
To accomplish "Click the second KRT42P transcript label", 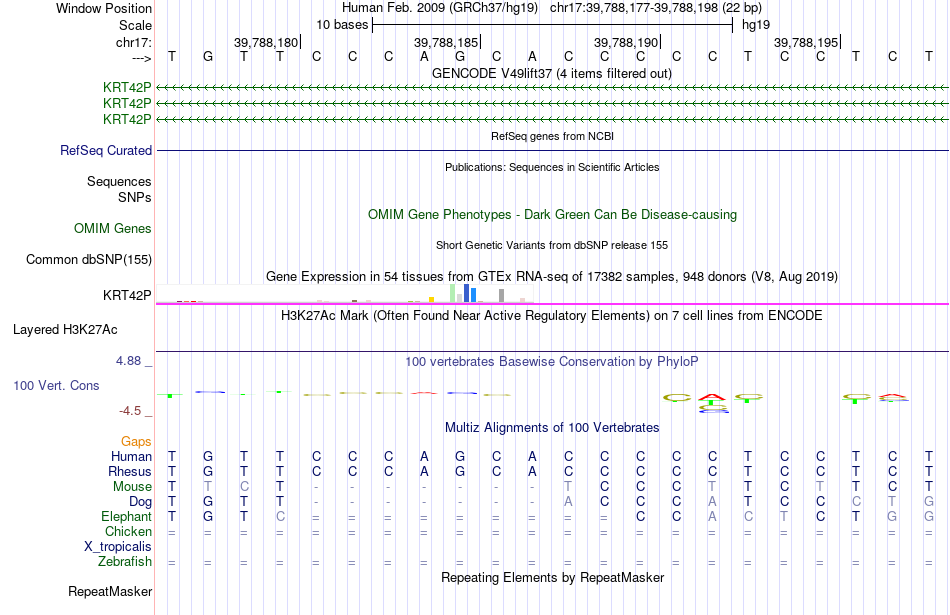I will (x=127, y=104).
